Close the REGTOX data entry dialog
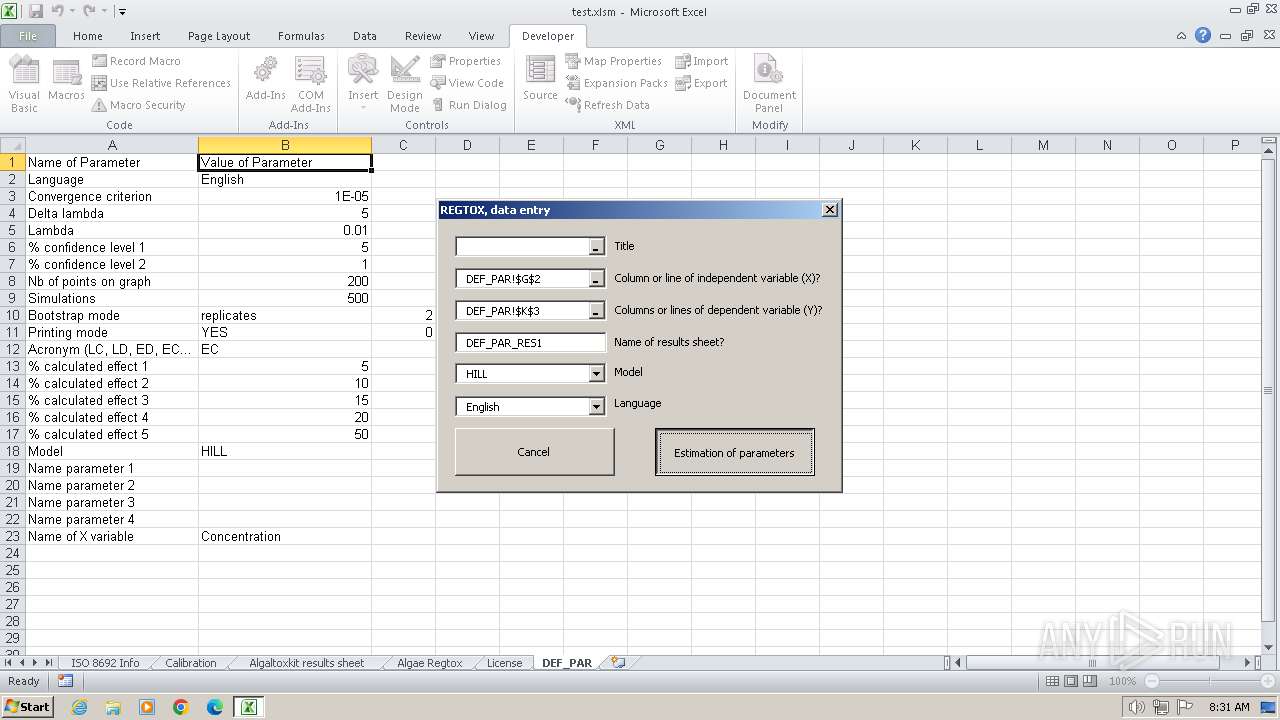The height and width of the screenshot is (720, 1280). pos(829,210)
